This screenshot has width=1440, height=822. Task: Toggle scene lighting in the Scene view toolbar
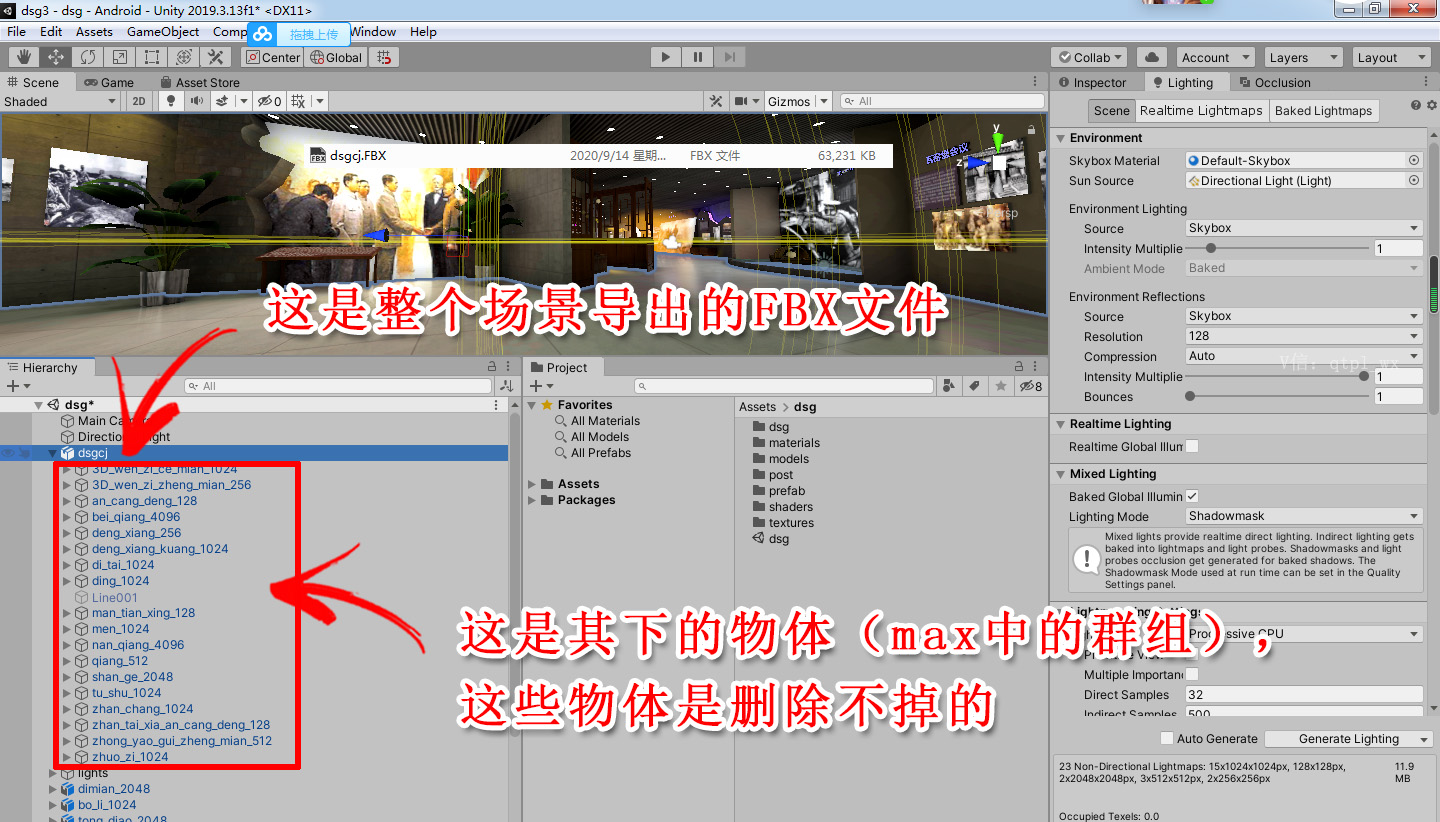(x=170, y=102)
